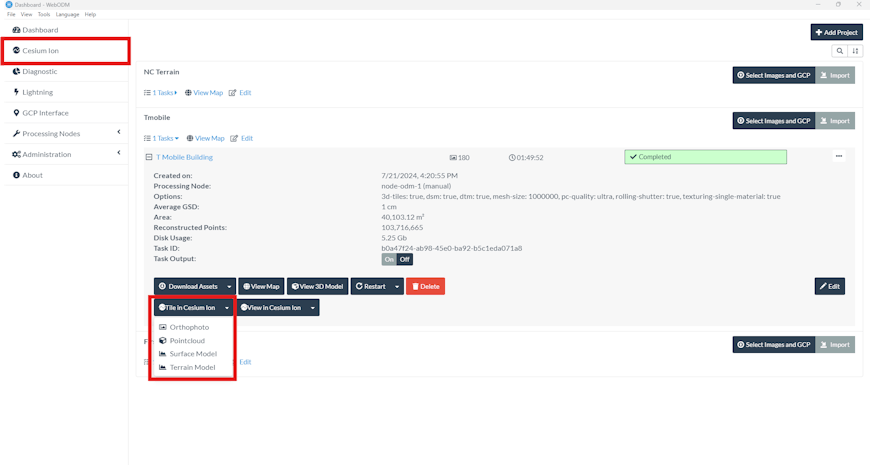This screenshot has width=870, height=465.
Task: Click the Add Project button
Action: 837,32
